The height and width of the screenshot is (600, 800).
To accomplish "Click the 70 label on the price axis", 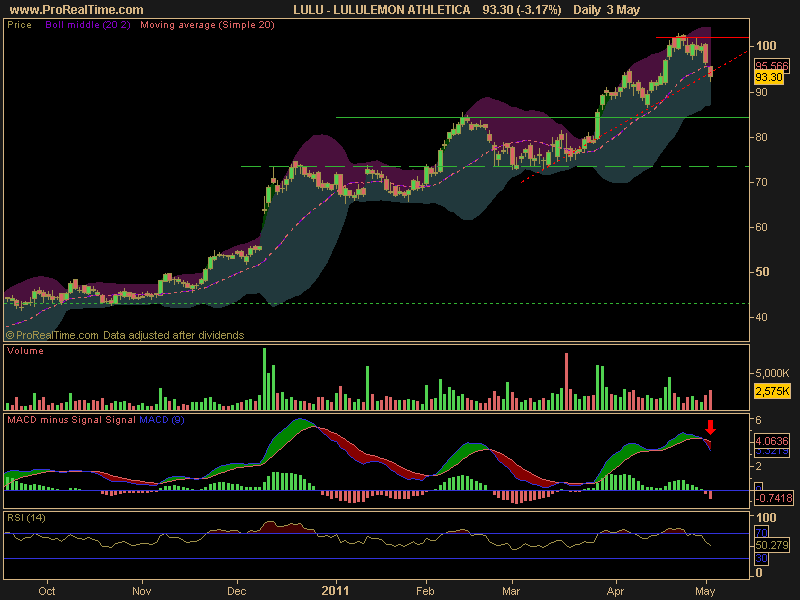I will point(762,182).
